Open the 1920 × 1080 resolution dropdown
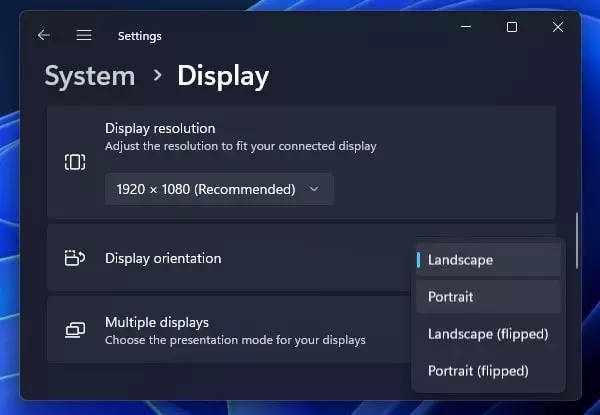Viewport: 600px width, 415px height. pyautogui.click(x=219, y=189)
